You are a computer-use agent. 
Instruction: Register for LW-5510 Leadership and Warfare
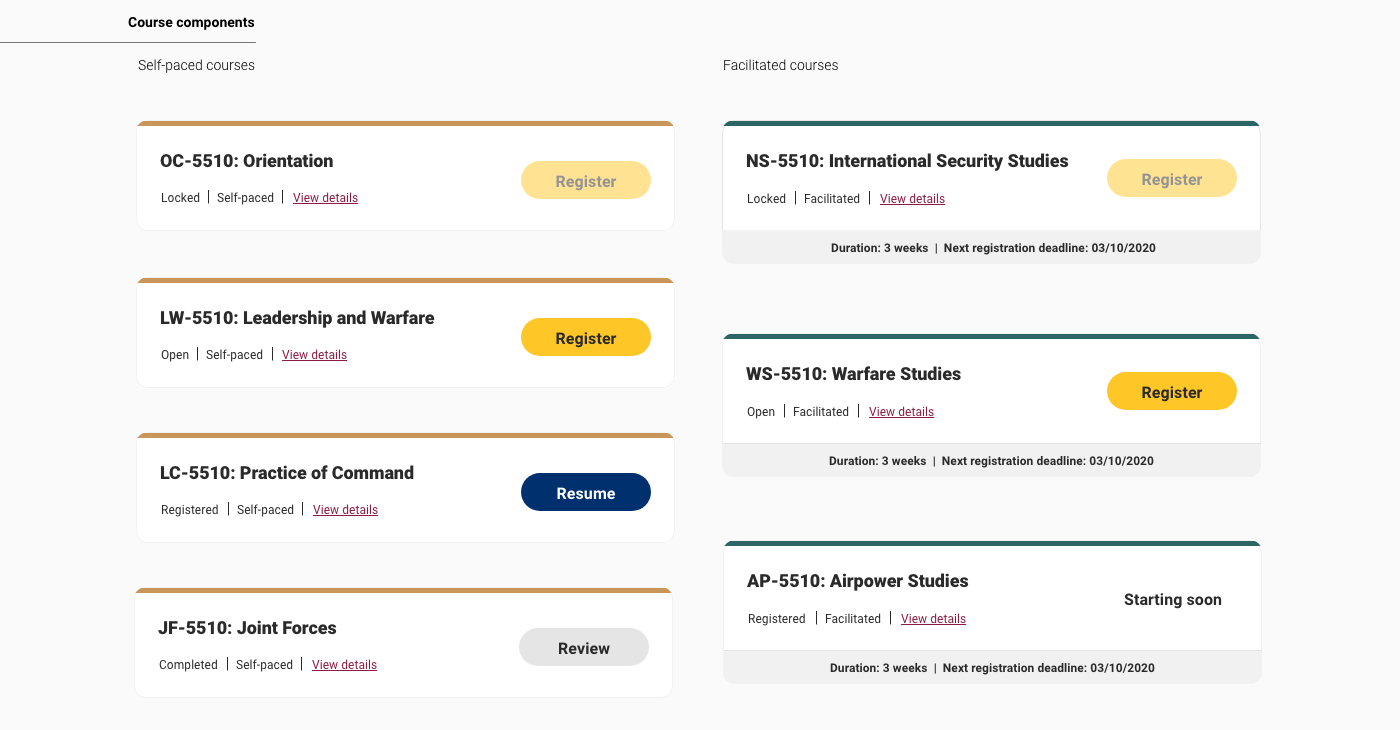tap(585, 338)
